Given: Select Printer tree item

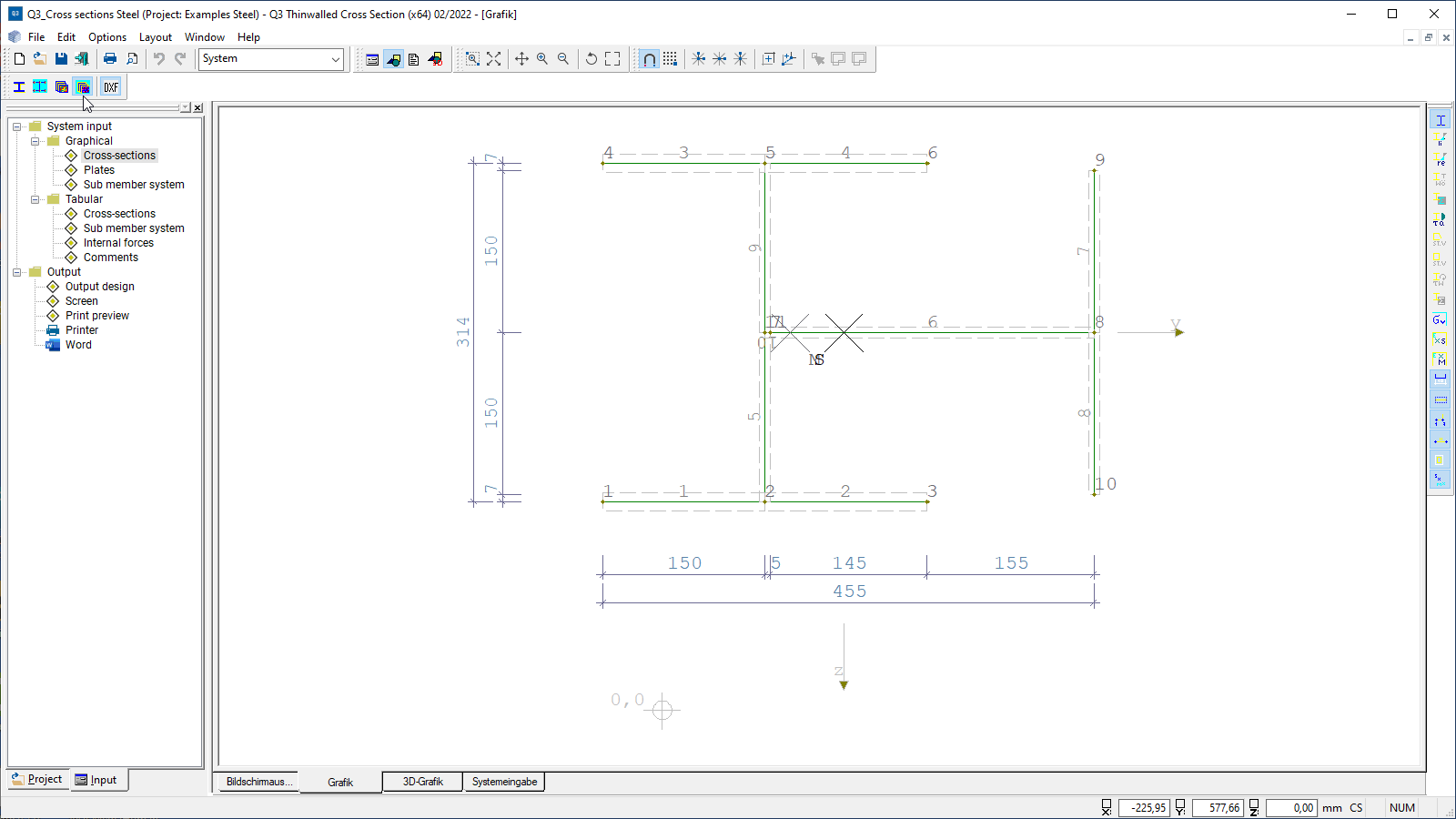Looking at the screenshot, I should [82, 330].
